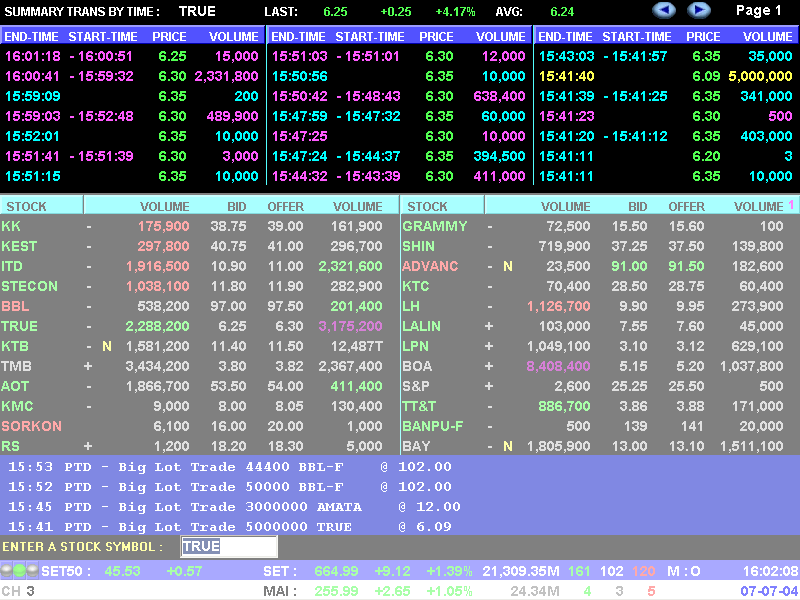Click the left STOCK column header
The height and width of the screenshot is (600, 800).
point(26,207)
